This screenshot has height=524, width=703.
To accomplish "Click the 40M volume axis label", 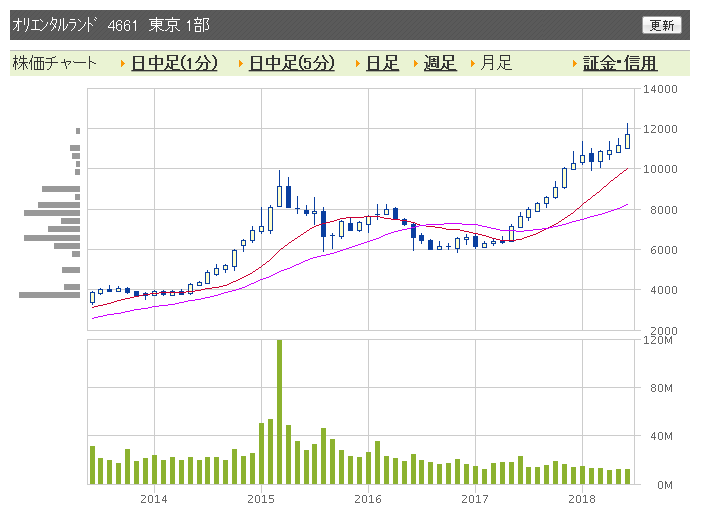I will click(x=661, y=436).
